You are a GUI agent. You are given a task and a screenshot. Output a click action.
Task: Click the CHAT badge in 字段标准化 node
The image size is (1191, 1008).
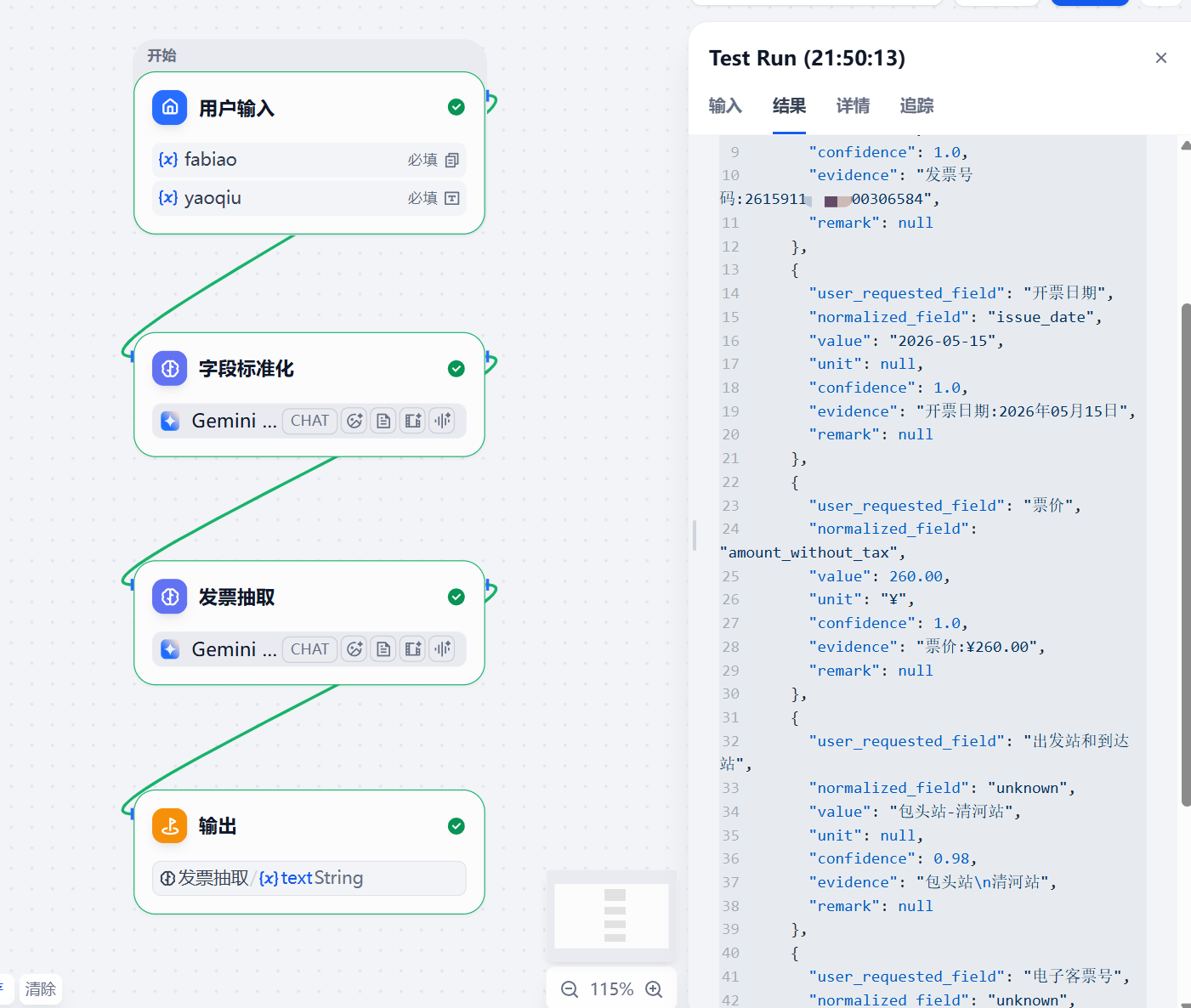(309, 421)
